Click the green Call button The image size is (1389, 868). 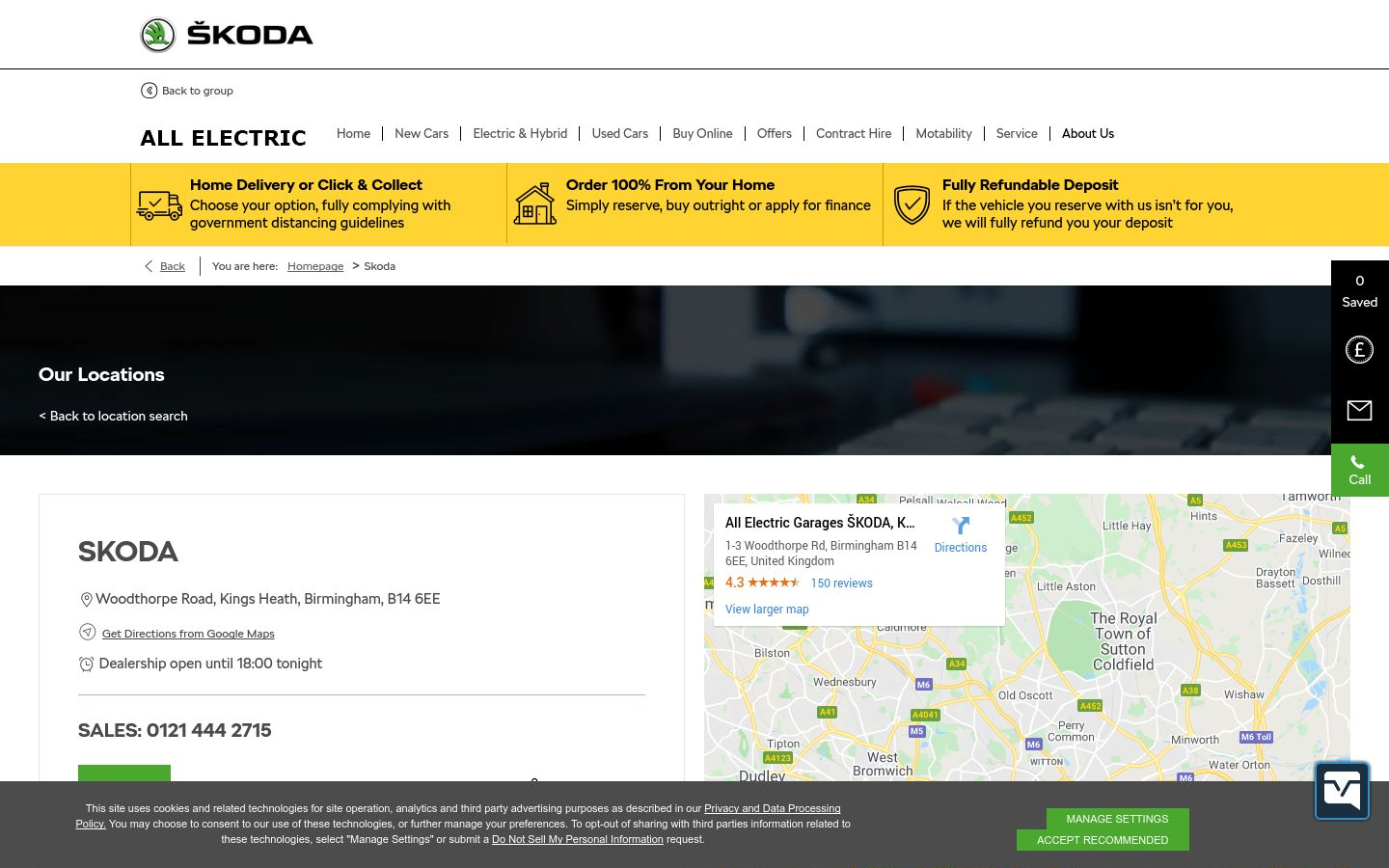point(1360,470)
